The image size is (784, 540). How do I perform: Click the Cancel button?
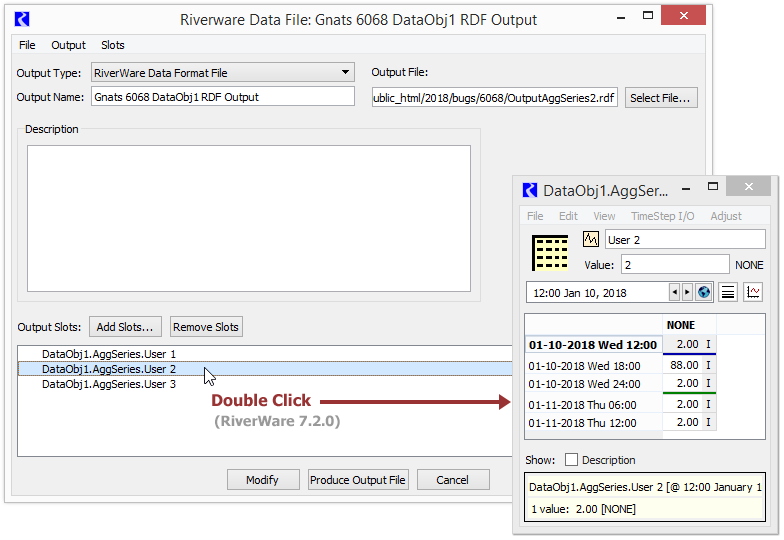(452, 480)
